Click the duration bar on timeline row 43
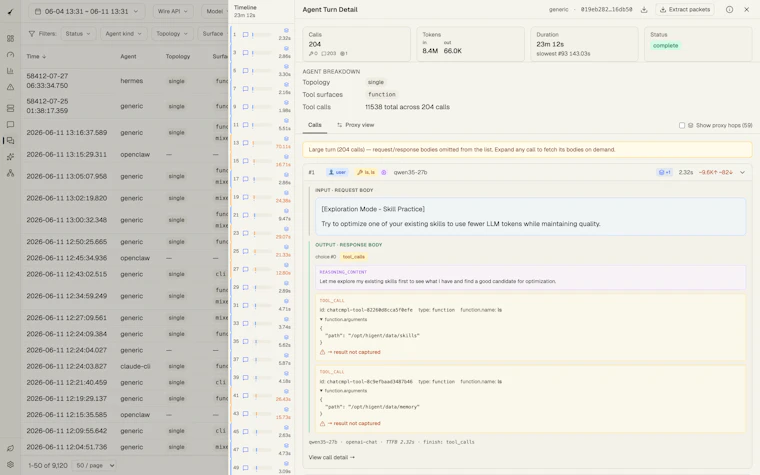The width and height of the screenshot is (760, 475). click(x=261, y=413)
